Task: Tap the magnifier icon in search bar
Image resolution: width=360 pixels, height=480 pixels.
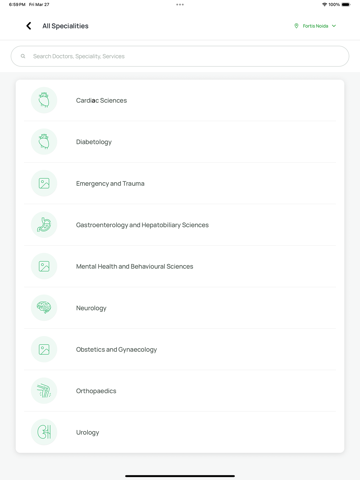Action: (x=23, y=56)
